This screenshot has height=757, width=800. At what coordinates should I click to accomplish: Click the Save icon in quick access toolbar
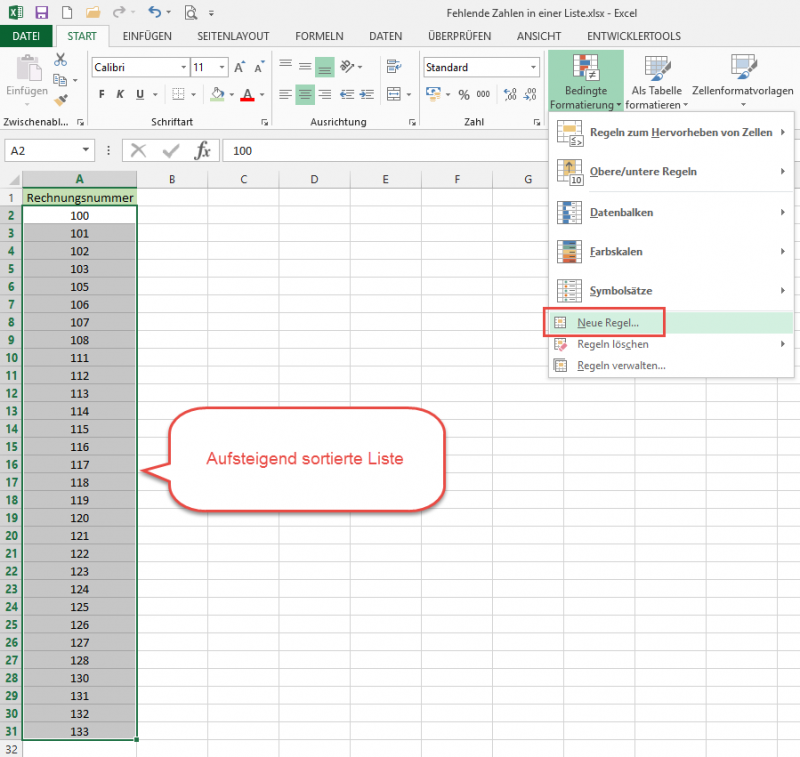[x=41, y=13]
